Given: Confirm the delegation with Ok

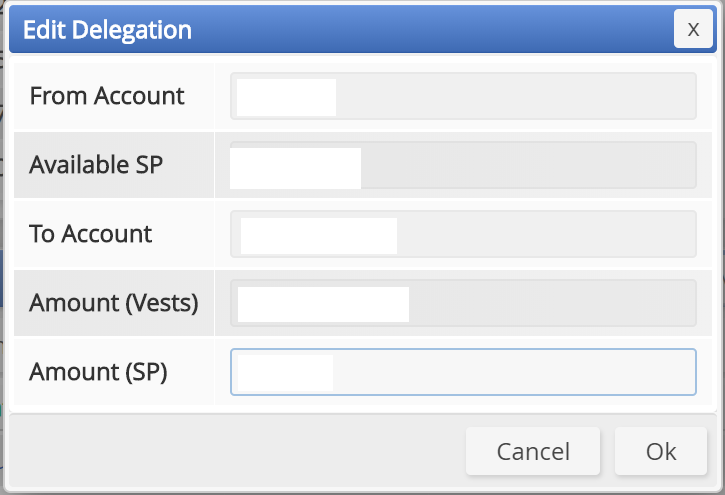Looking at the screenshot, I should (x=661, y=451).
